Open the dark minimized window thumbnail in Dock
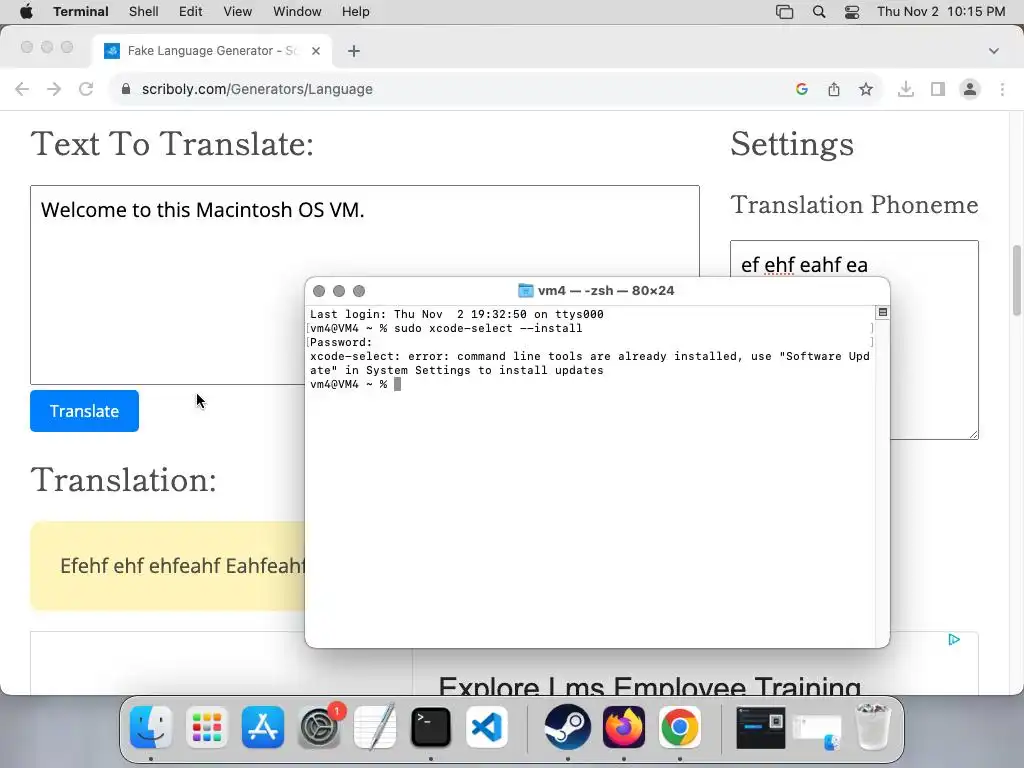Image resolution: width=1024 pixels, height=768 pixels. pyautogui.click(x=761, y=728)
